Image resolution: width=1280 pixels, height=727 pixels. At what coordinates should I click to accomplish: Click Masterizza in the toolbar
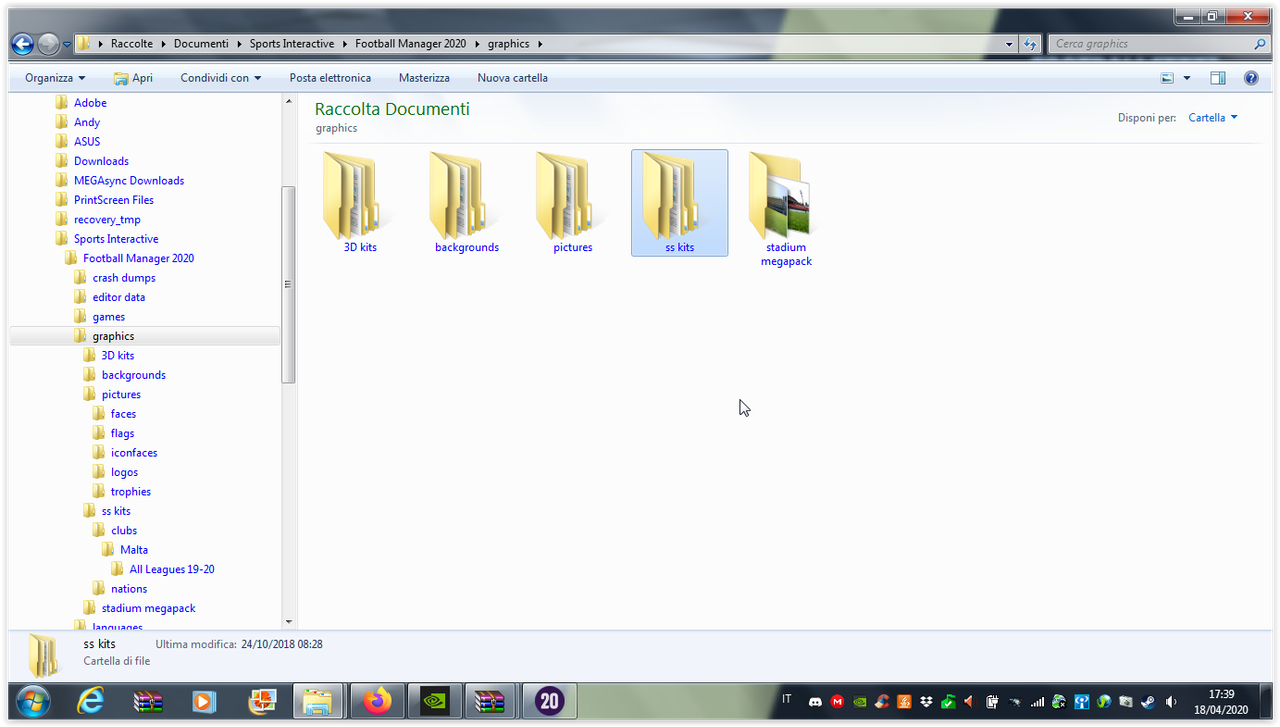(424, 78)
